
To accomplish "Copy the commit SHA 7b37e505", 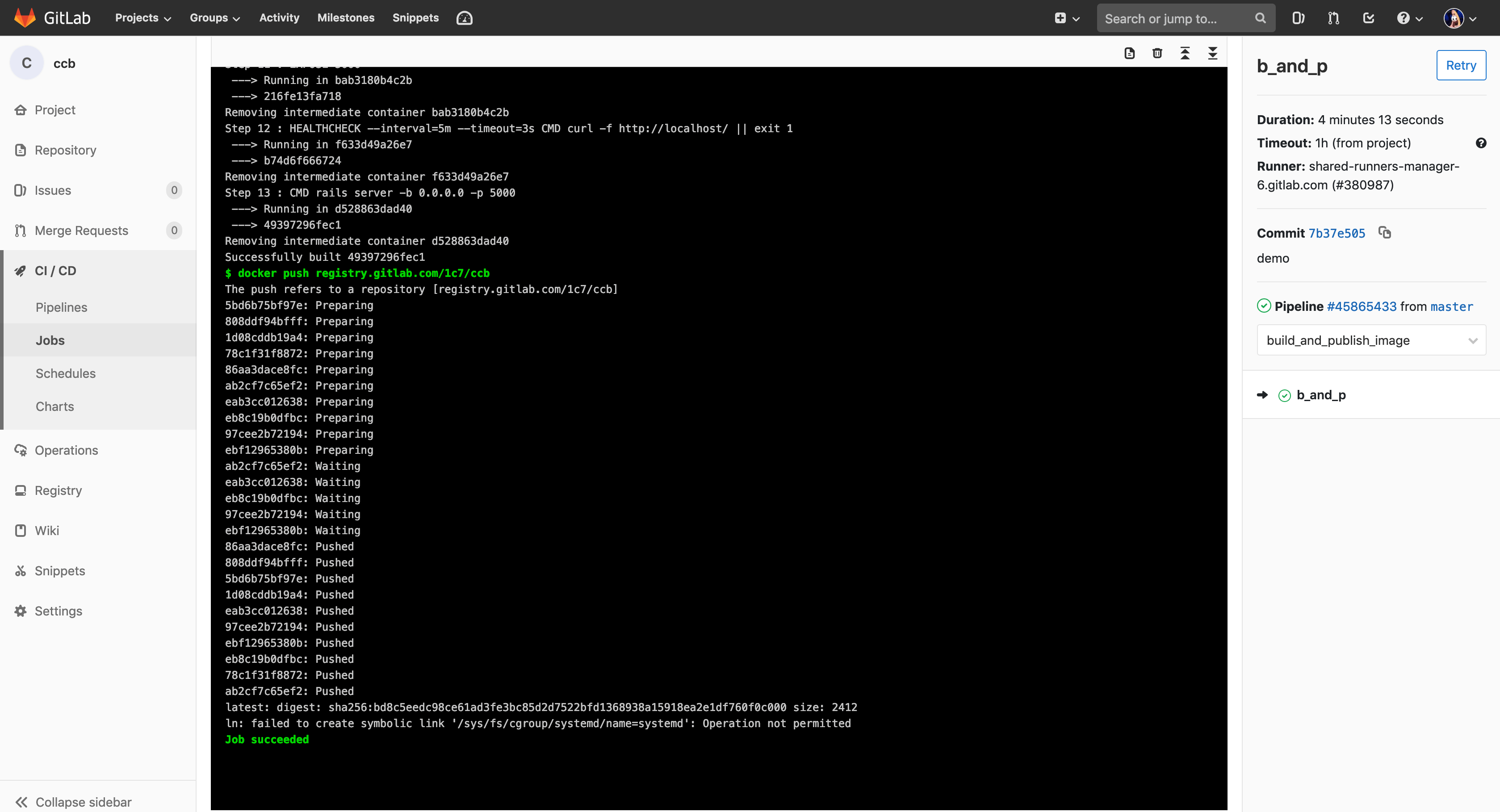I will 1385,232.
